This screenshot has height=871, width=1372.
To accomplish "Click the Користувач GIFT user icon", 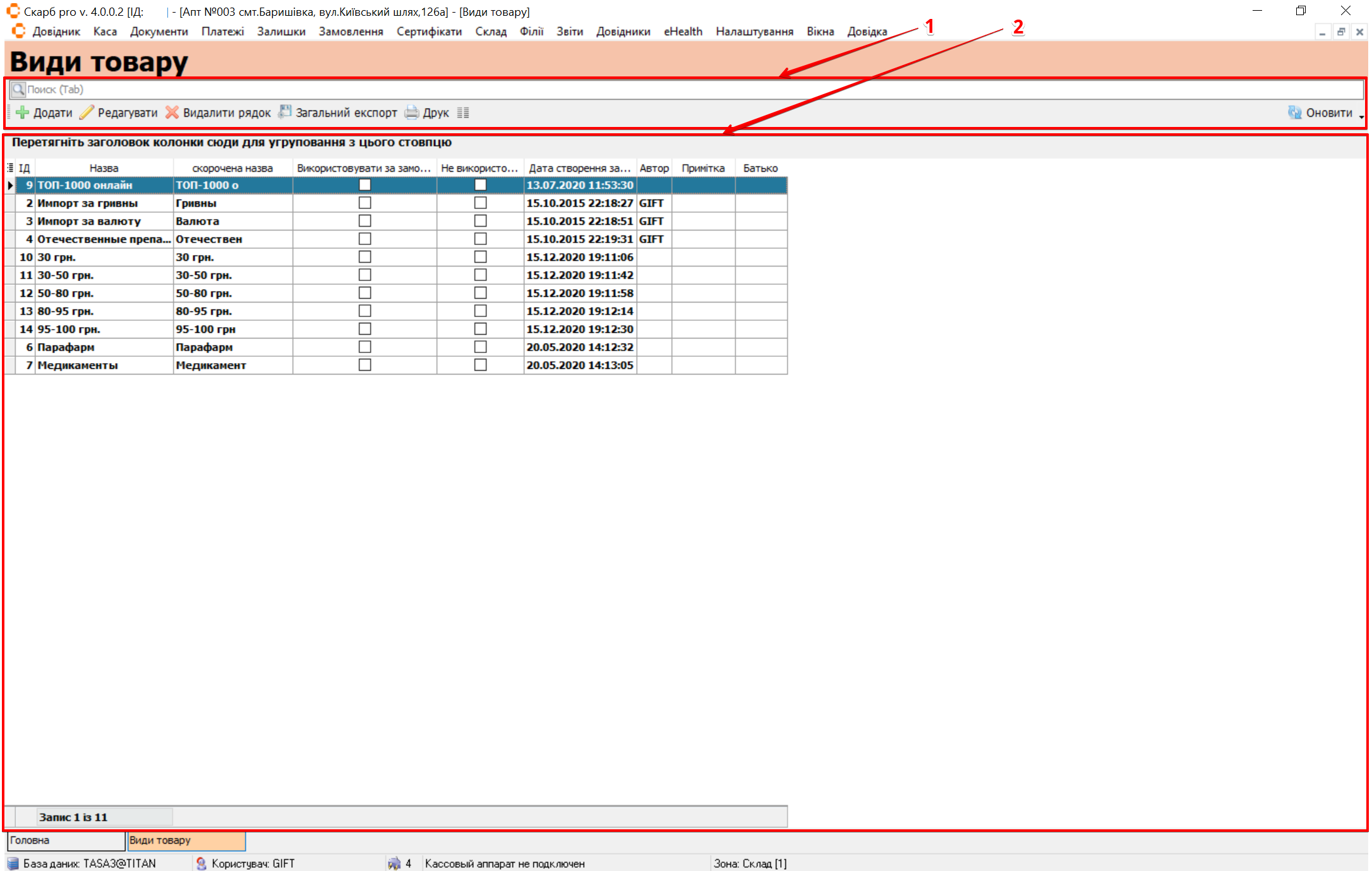I will (x=202, y=863).
